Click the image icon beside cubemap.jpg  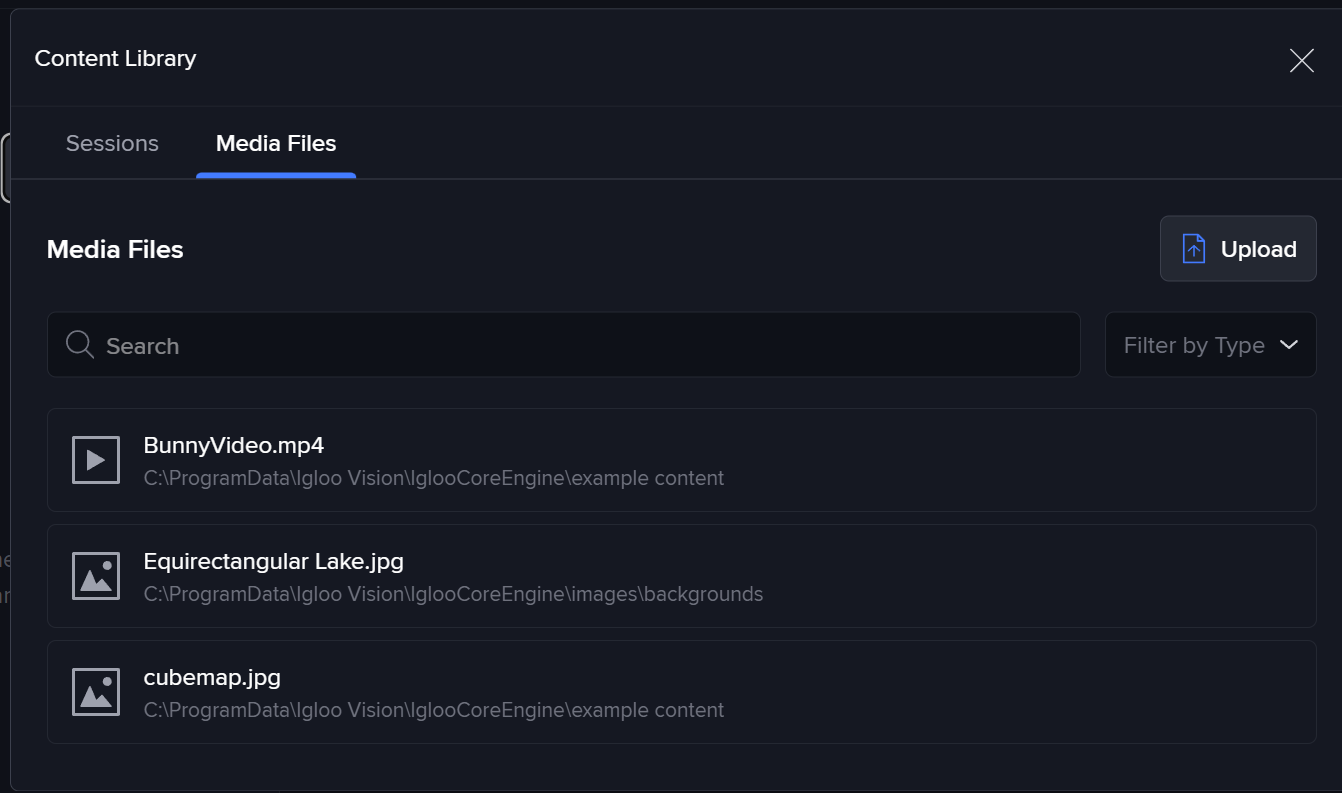point(96,692)
